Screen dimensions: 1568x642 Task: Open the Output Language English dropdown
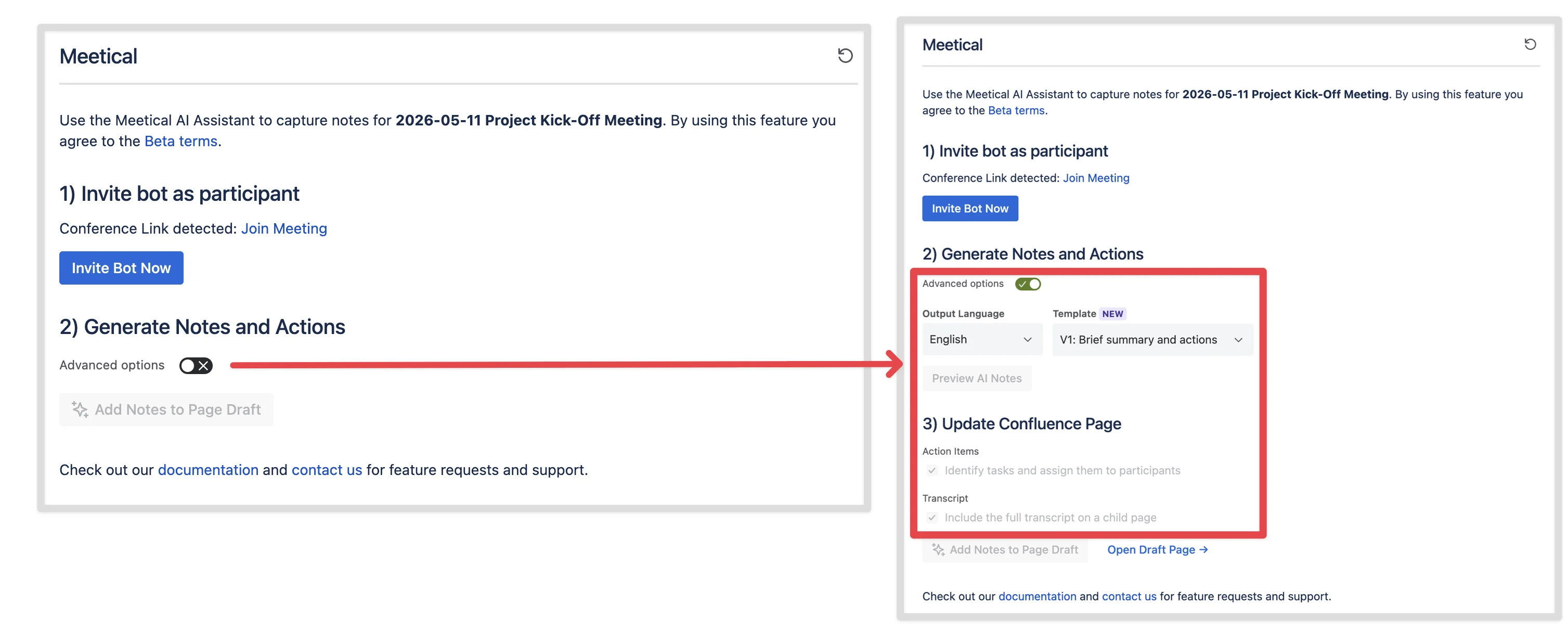982,339
